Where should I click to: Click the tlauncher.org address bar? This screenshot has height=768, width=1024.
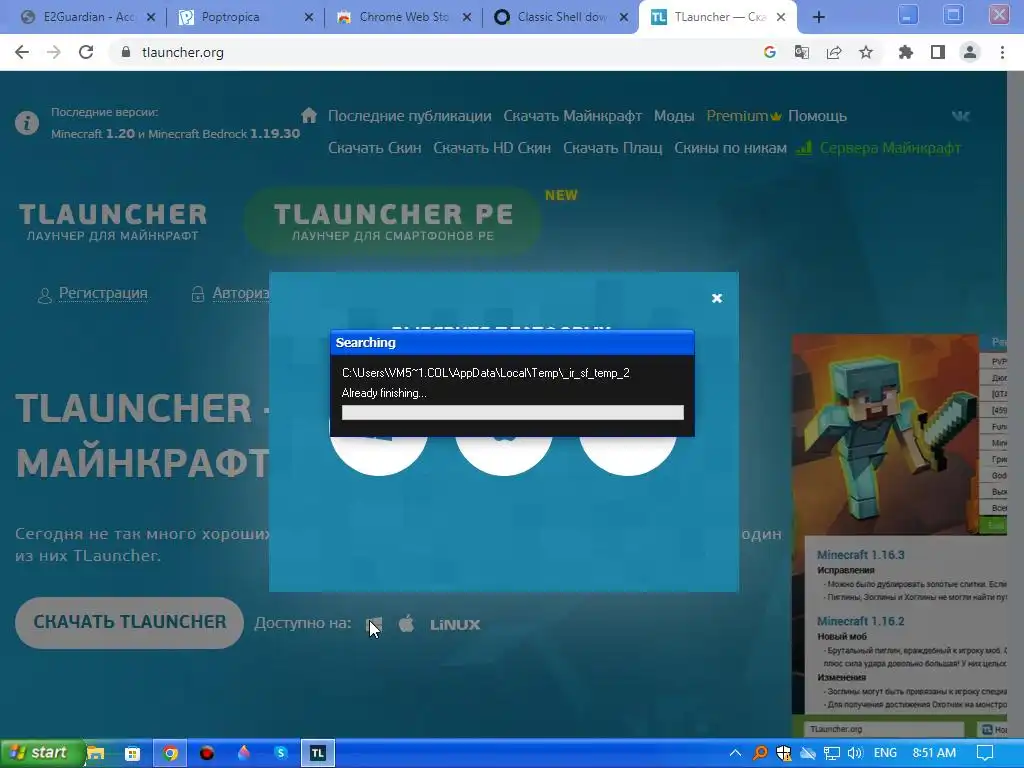tap(431, 52)
